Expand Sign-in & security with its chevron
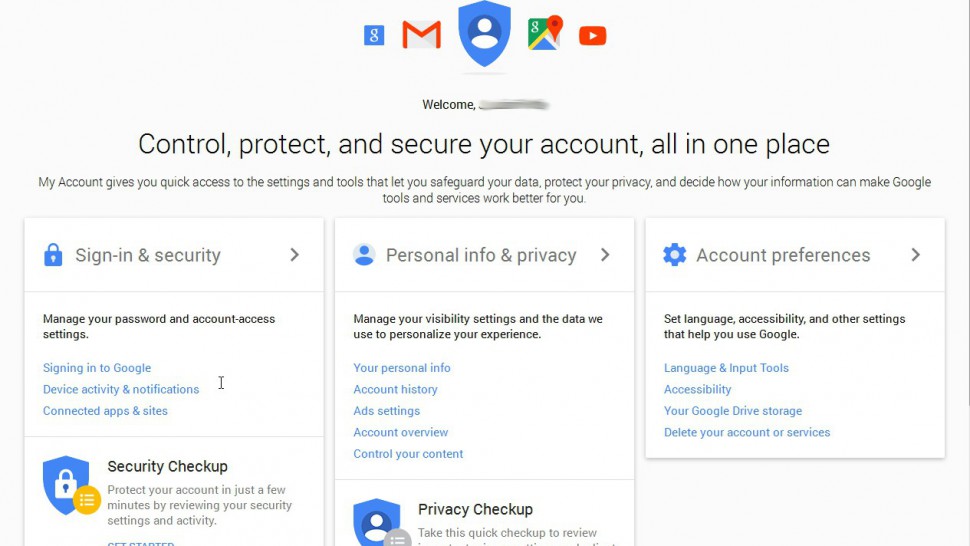The image size is (970, 546). click(x=294, y=255)
